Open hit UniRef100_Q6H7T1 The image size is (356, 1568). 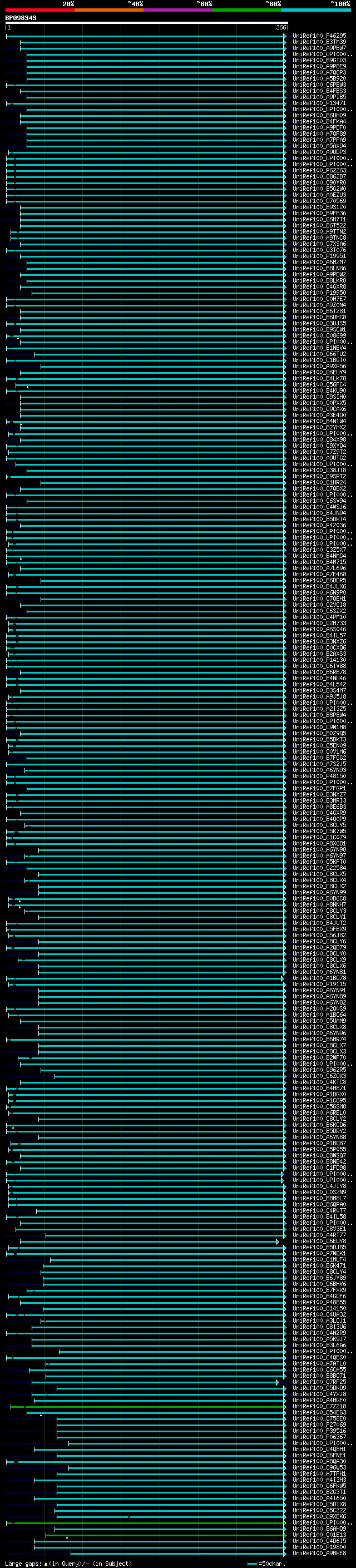319,220
